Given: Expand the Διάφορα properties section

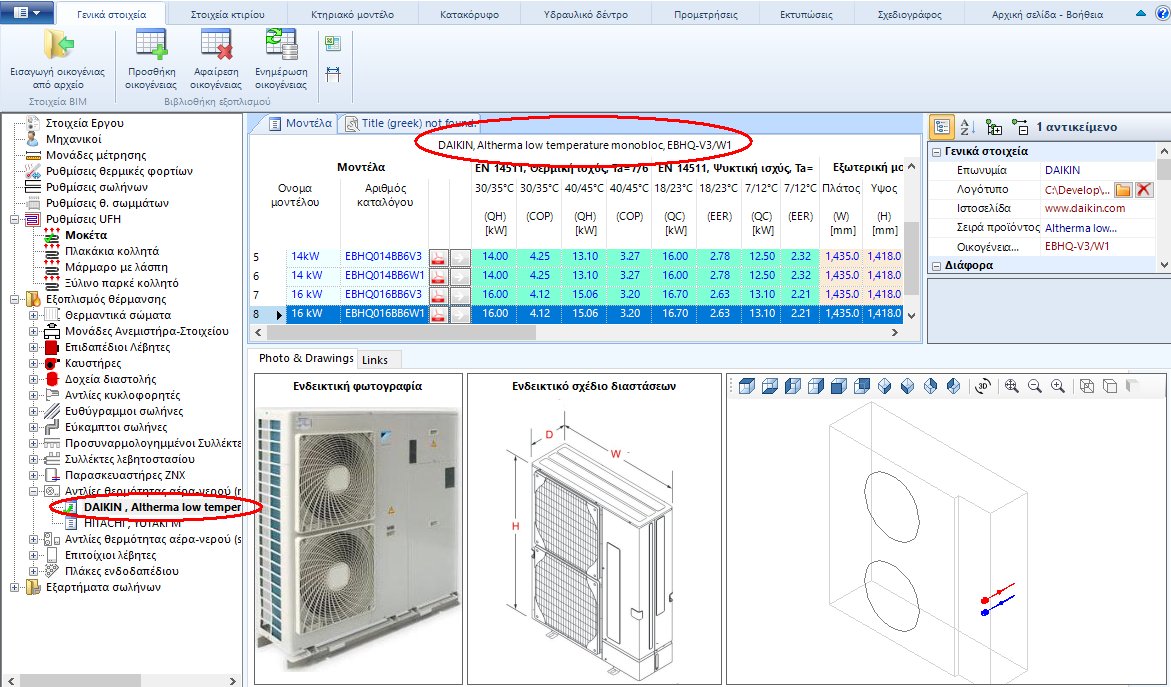Looking at the screenshot, I should 936,265.
